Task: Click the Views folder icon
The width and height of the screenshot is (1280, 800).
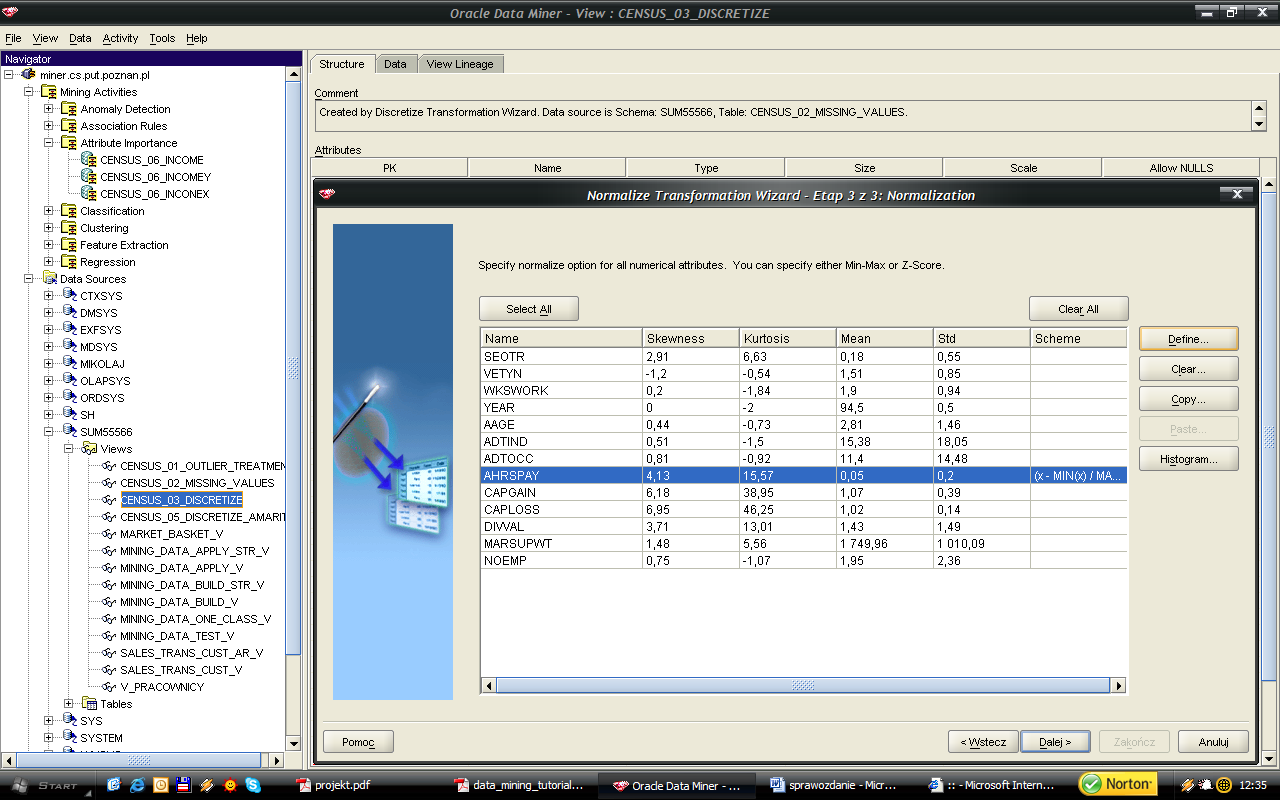Action: tap(89, 449)
